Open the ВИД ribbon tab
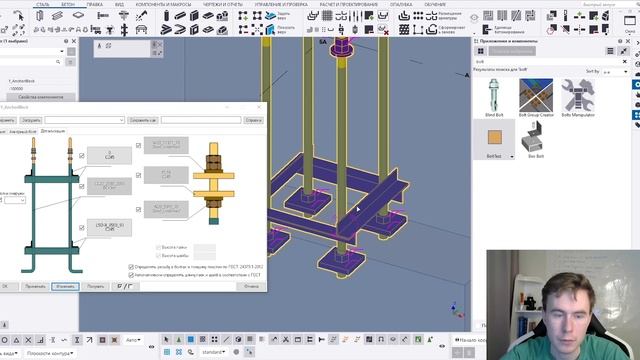 [x=119, y=4]
